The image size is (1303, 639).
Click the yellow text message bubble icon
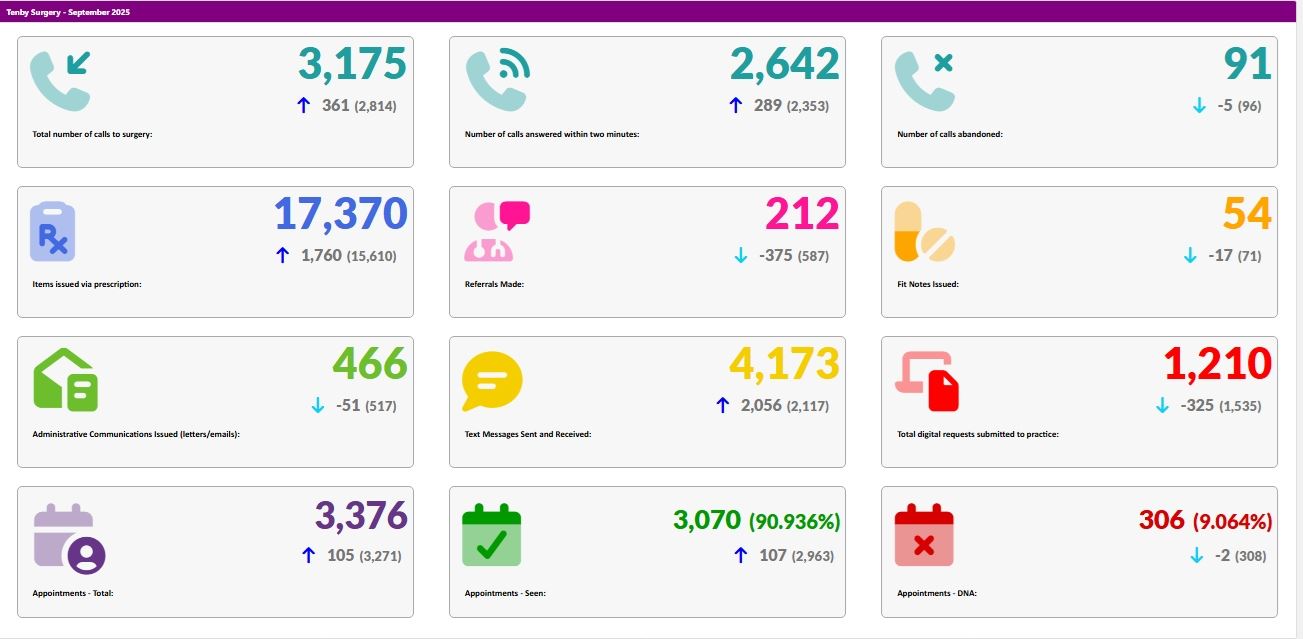(x=492, y=381)
